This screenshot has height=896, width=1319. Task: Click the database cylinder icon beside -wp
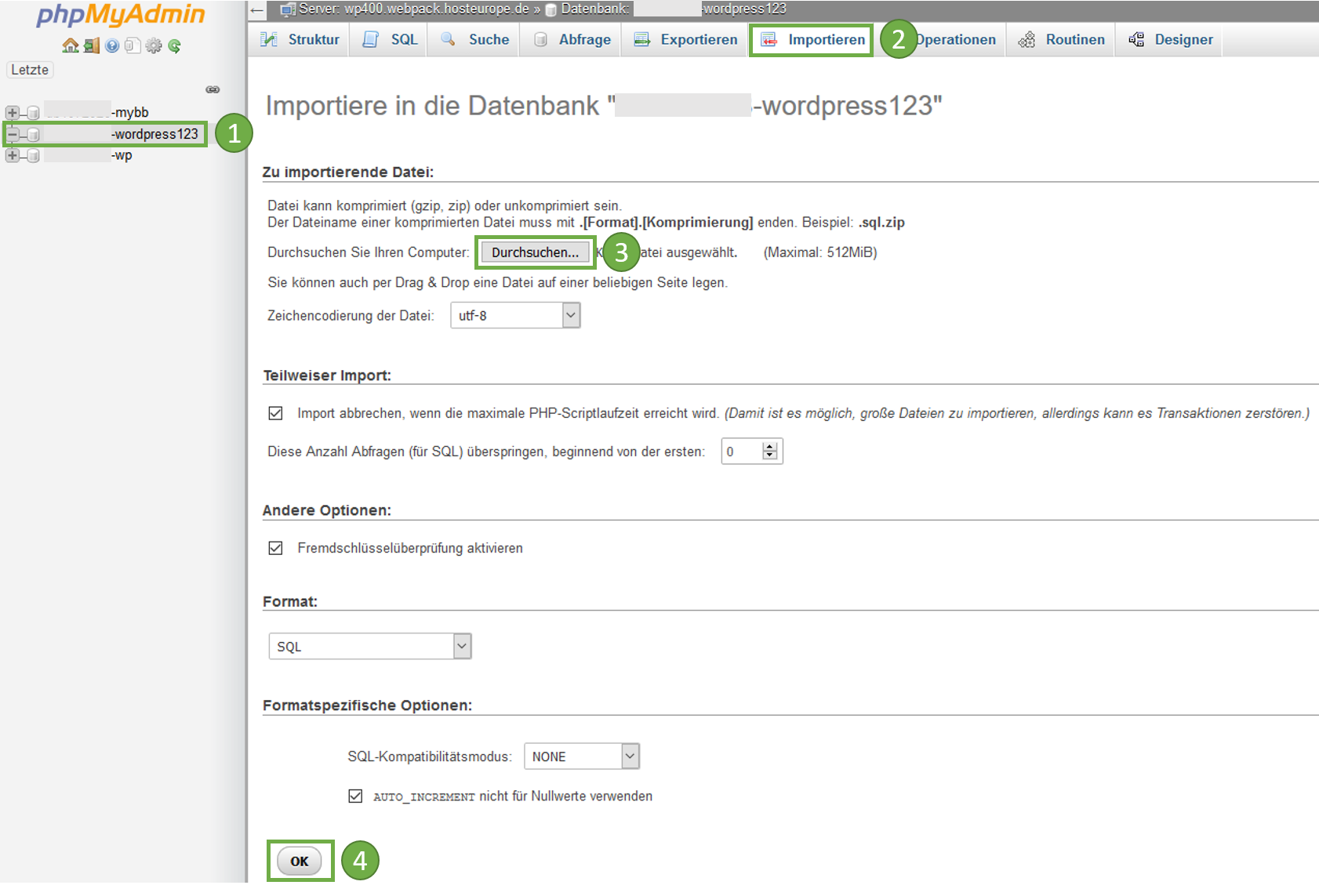coord(33,155)
